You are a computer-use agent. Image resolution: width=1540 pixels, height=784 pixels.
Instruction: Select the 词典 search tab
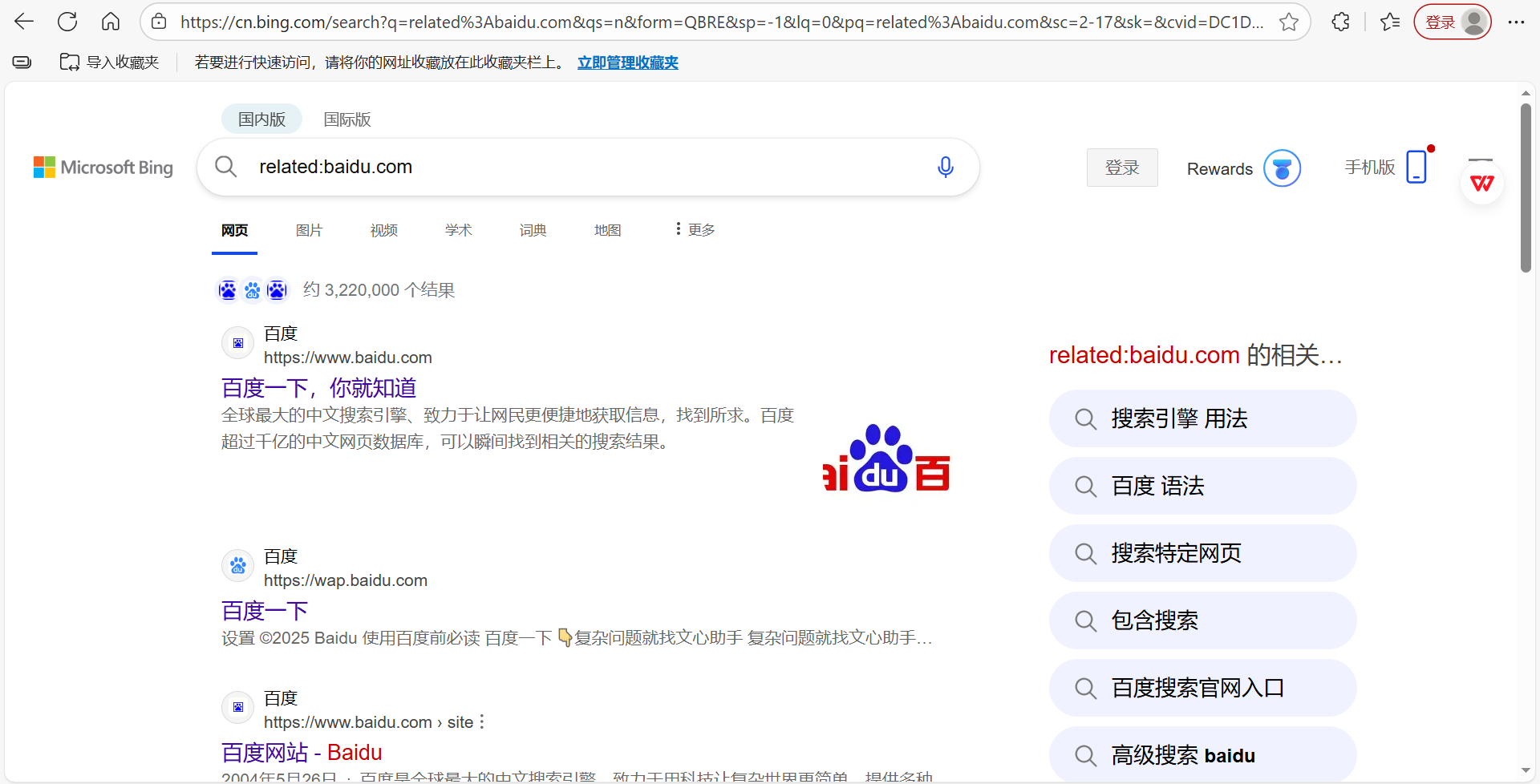[533, 230]
